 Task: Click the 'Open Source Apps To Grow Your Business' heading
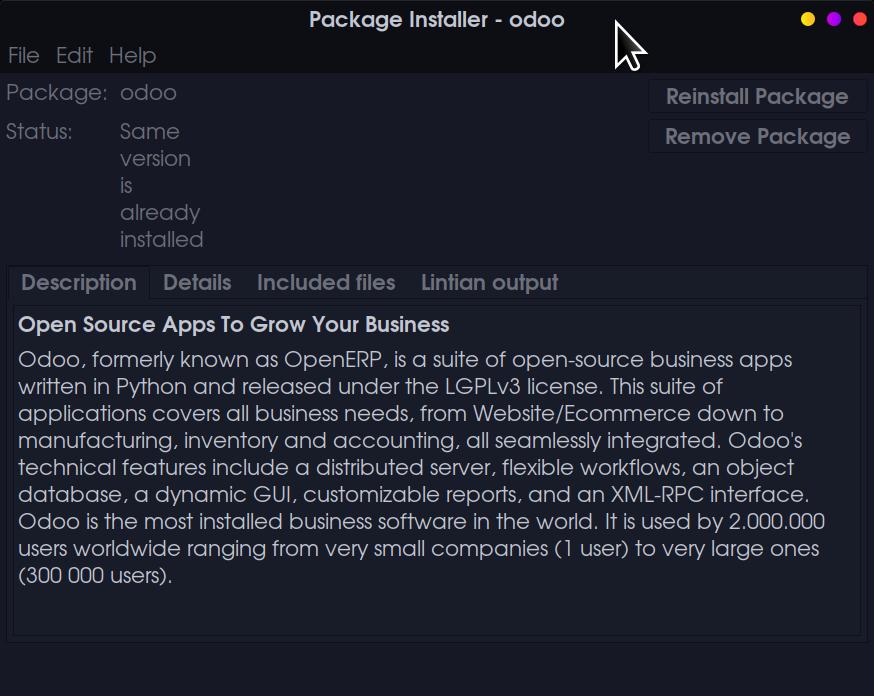(x=234, y=325)
